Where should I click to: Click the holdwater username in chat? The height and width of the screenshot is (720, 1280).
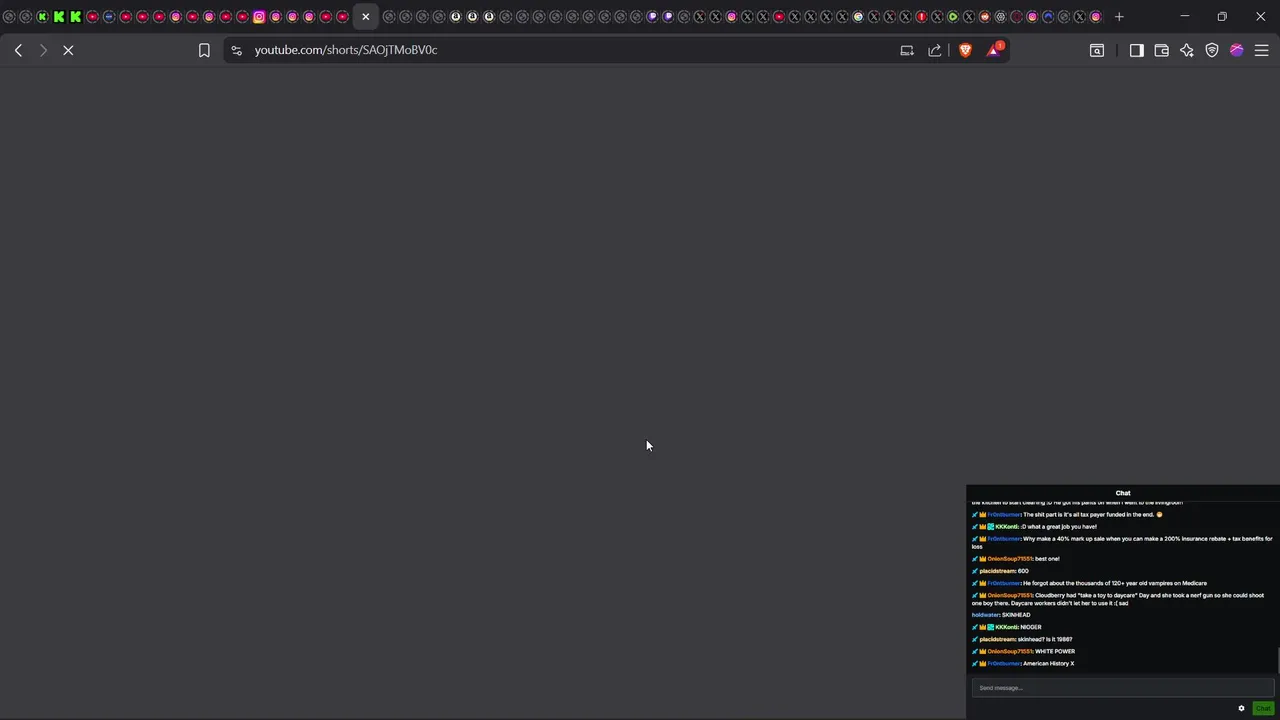(986, 615)
